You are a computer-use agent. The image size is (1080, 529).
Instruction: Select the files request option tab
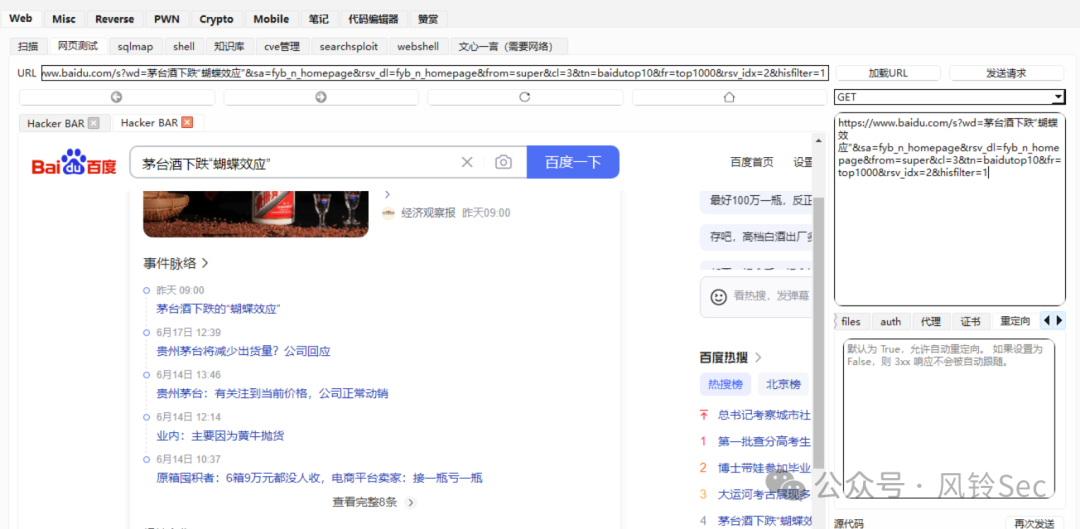click(x=851, y=321)
